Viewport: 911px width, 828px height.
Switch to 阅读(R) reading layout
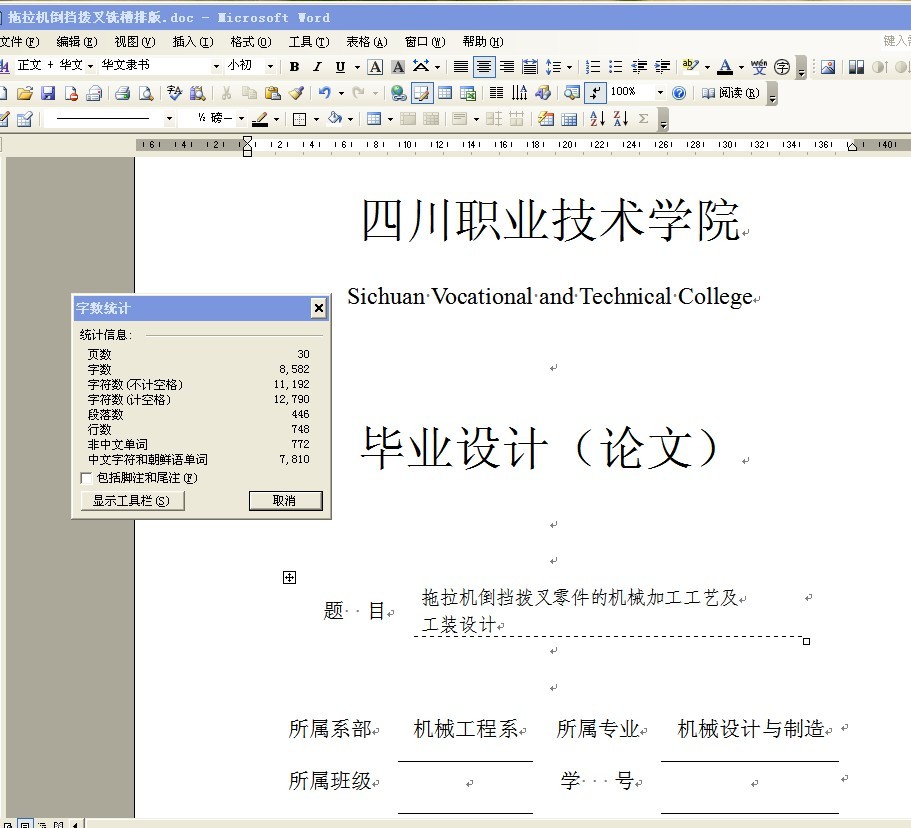coord(730,93)
